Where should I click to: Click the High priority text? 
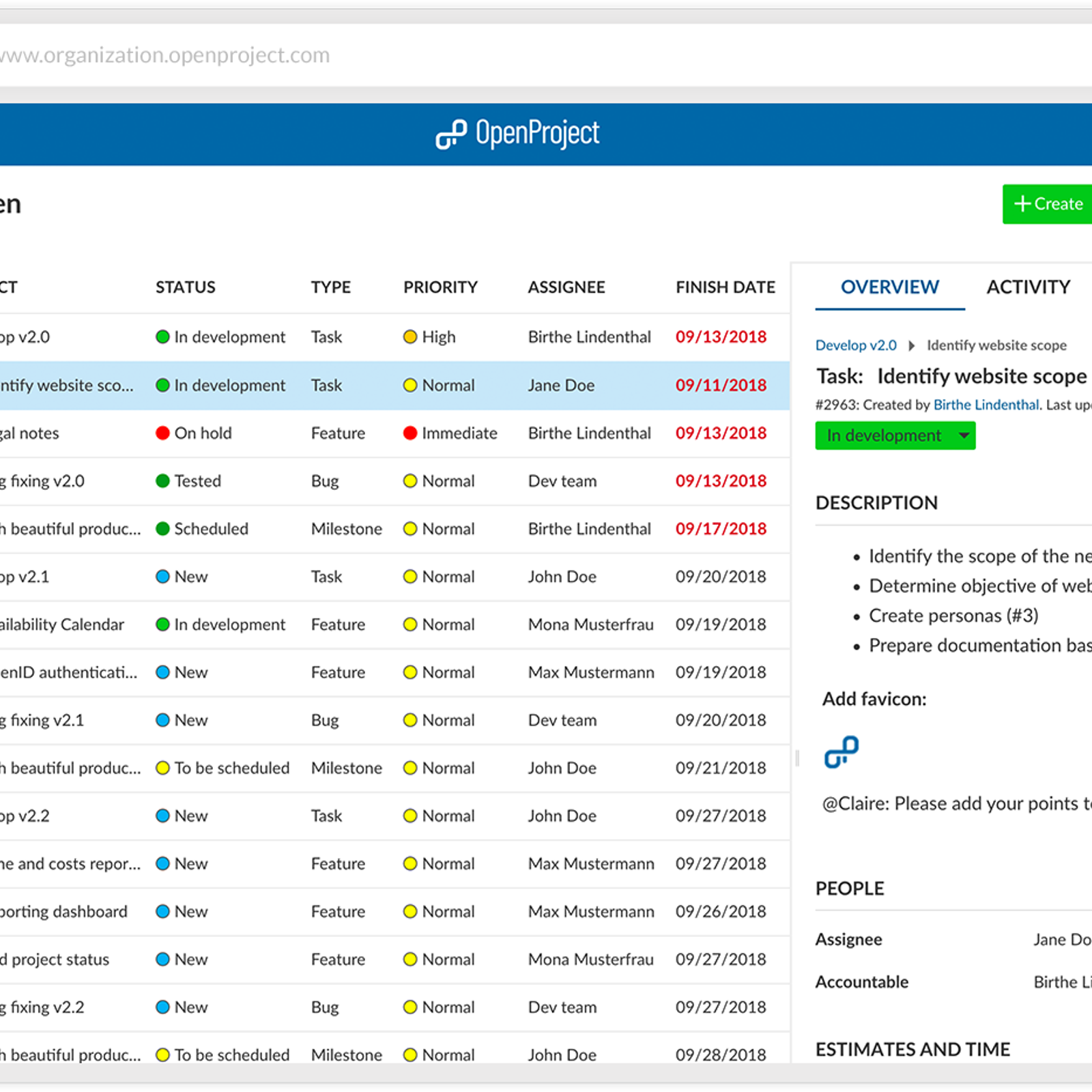point(438,337)
